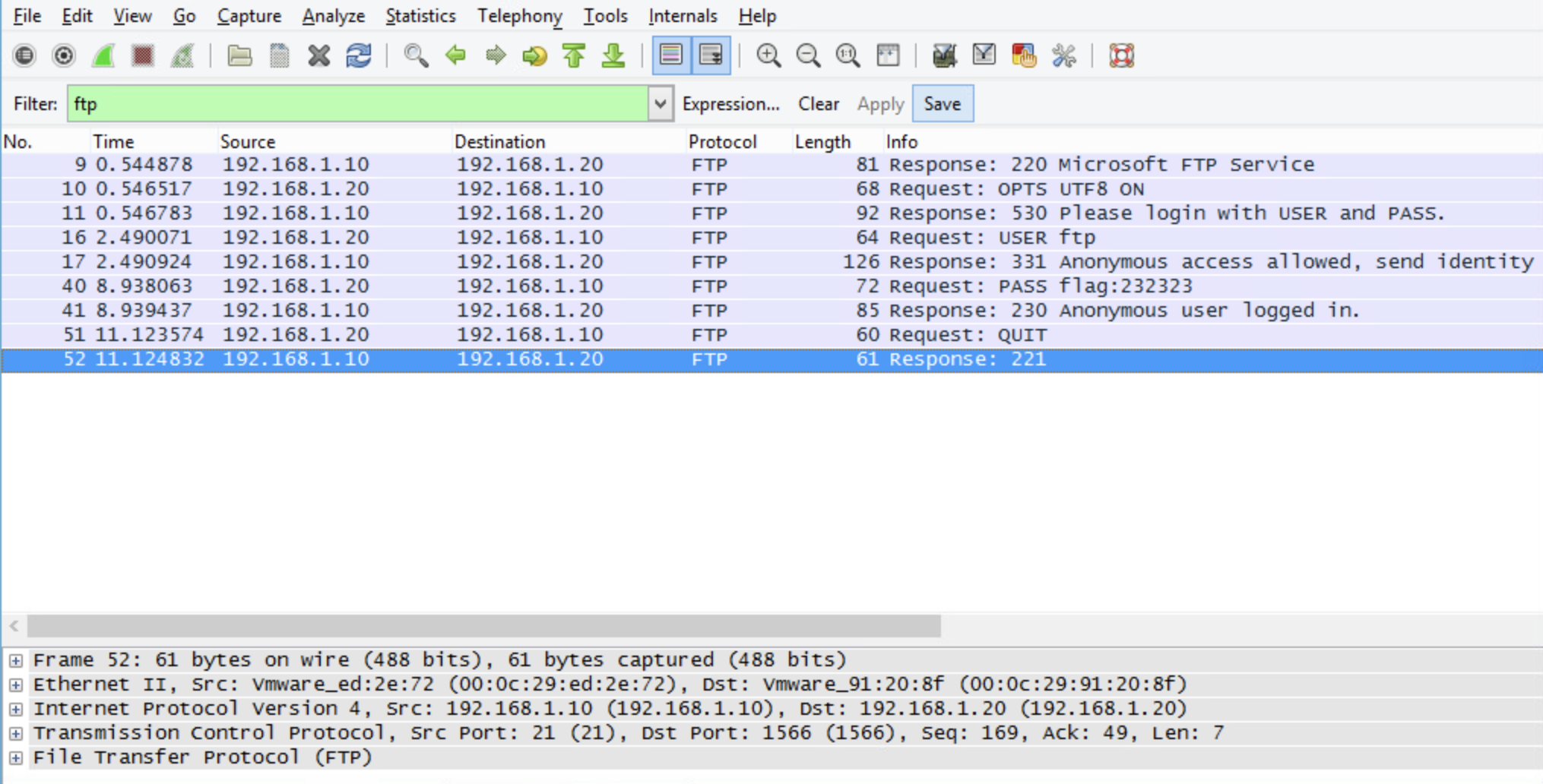Open the Statistics menu
Screen dimensions: 1543x784
tap(420, 16)
